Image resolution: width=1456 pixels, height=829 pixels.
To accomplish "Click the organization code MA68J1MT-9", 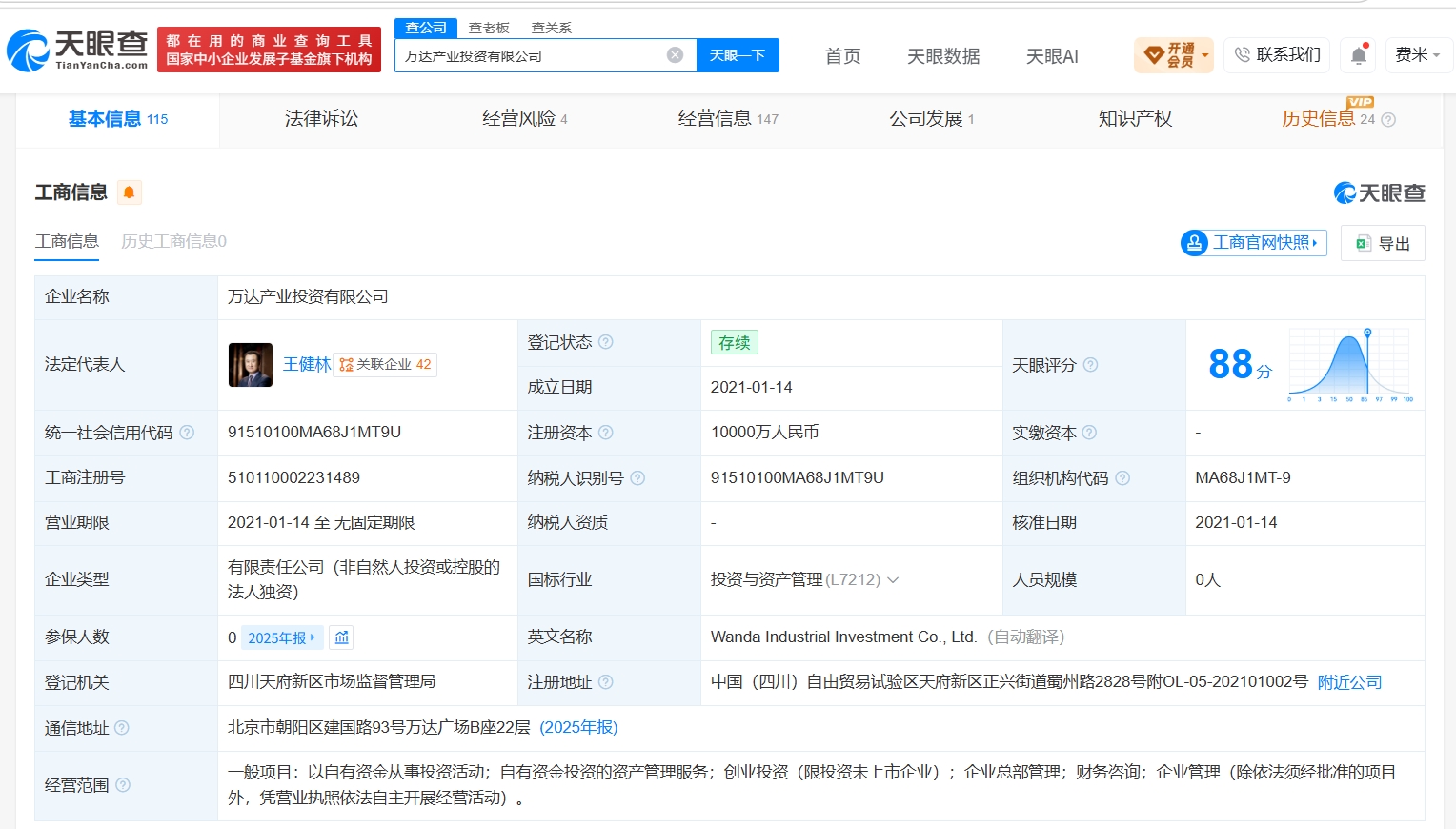I will (x=1244, y=478).
